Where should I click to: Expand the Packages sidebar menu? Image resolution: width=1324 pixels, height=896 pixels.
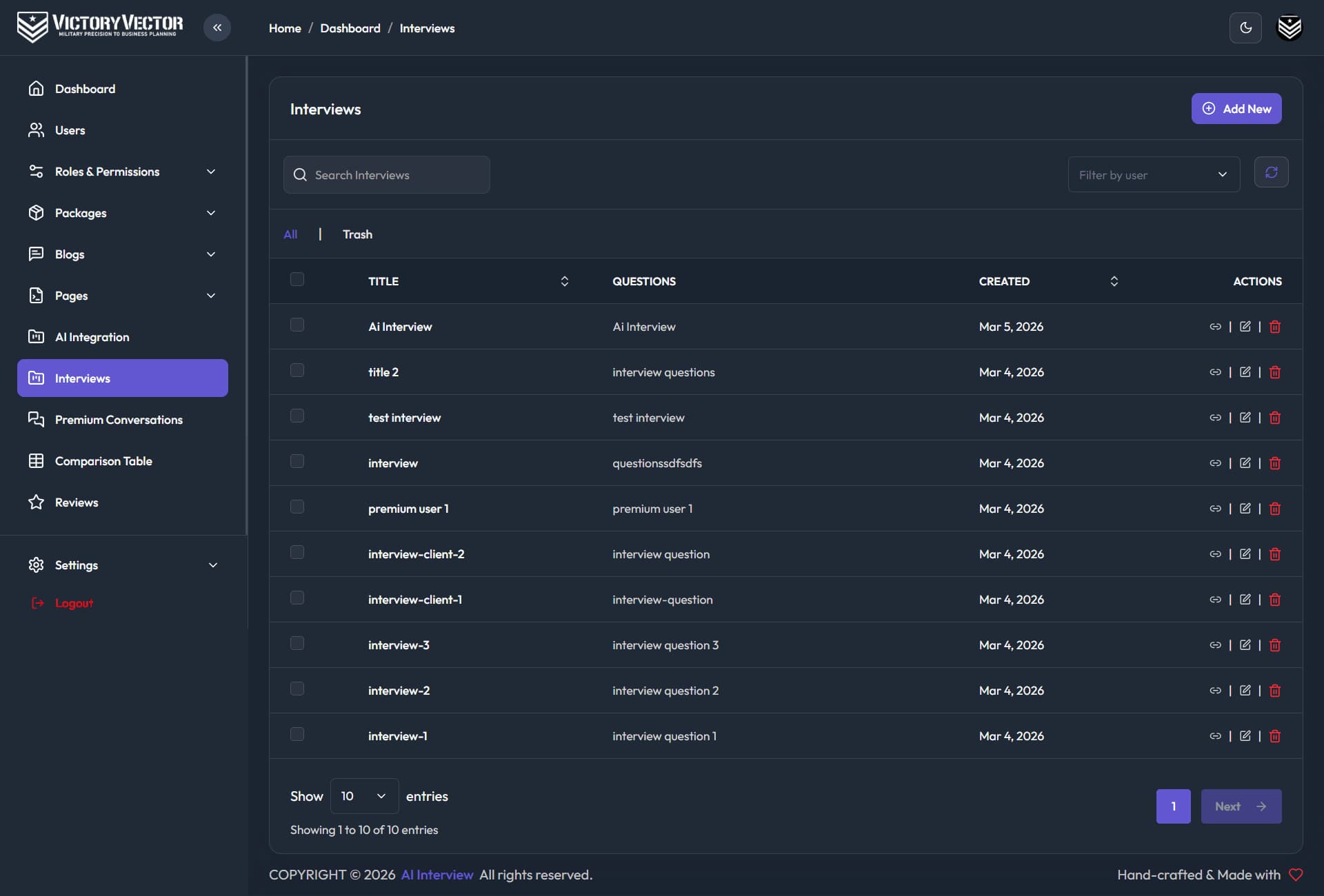coord(123,213)
